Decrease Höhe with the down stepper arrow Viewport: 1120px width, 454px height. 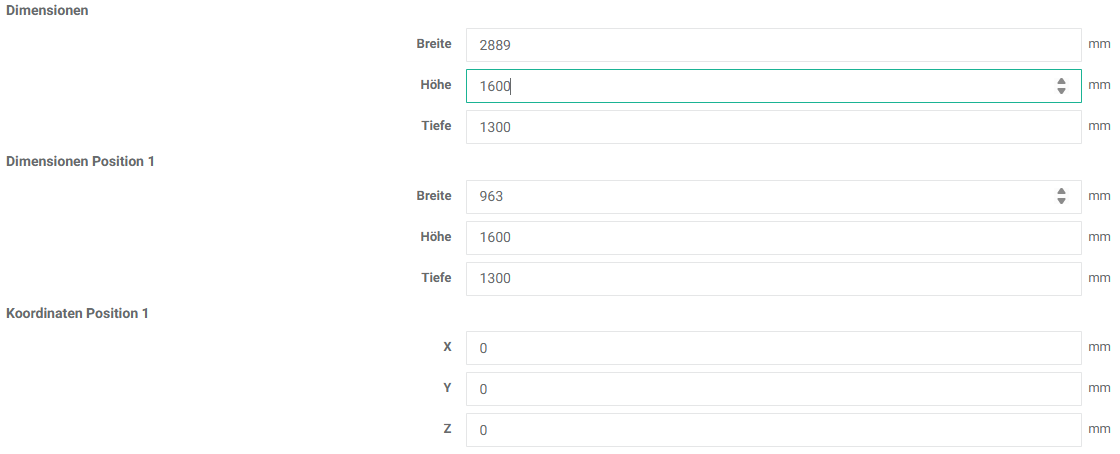pyautogui.click(x=1061, y=91)
